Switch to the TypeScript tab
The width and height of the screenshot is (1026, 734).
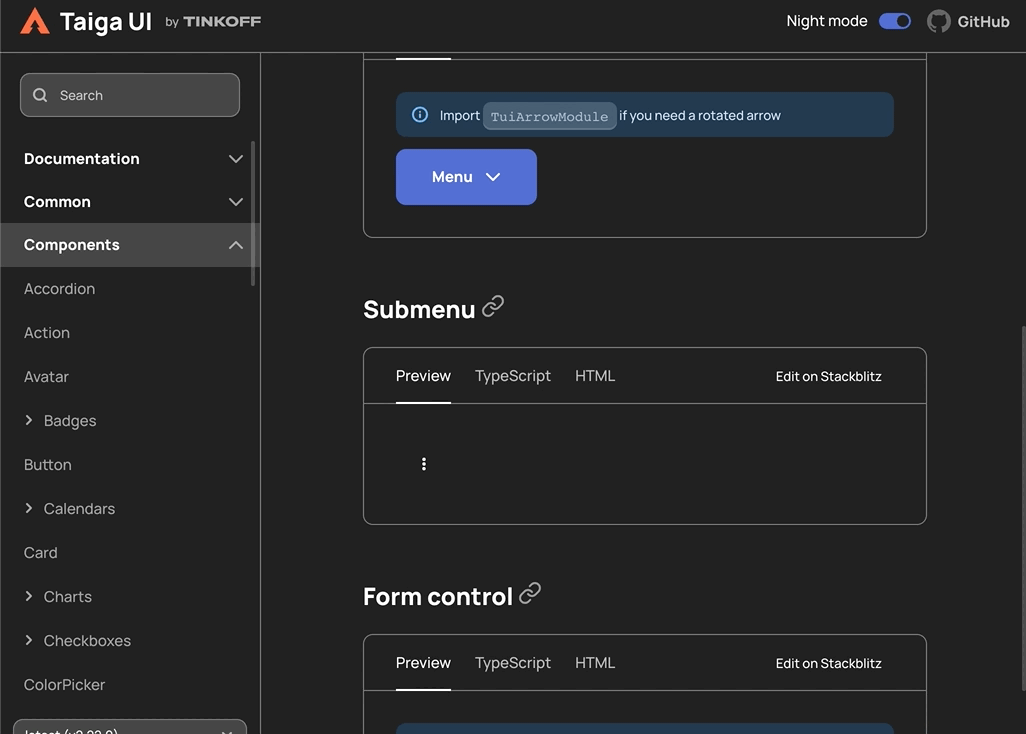pos(513,375)
